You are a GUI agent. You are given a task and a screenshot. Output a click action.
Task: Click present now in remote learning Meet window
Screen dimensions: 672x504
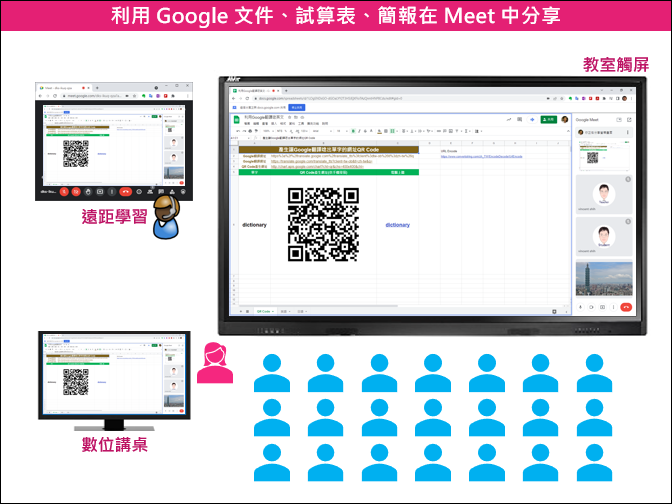[100, 192]
